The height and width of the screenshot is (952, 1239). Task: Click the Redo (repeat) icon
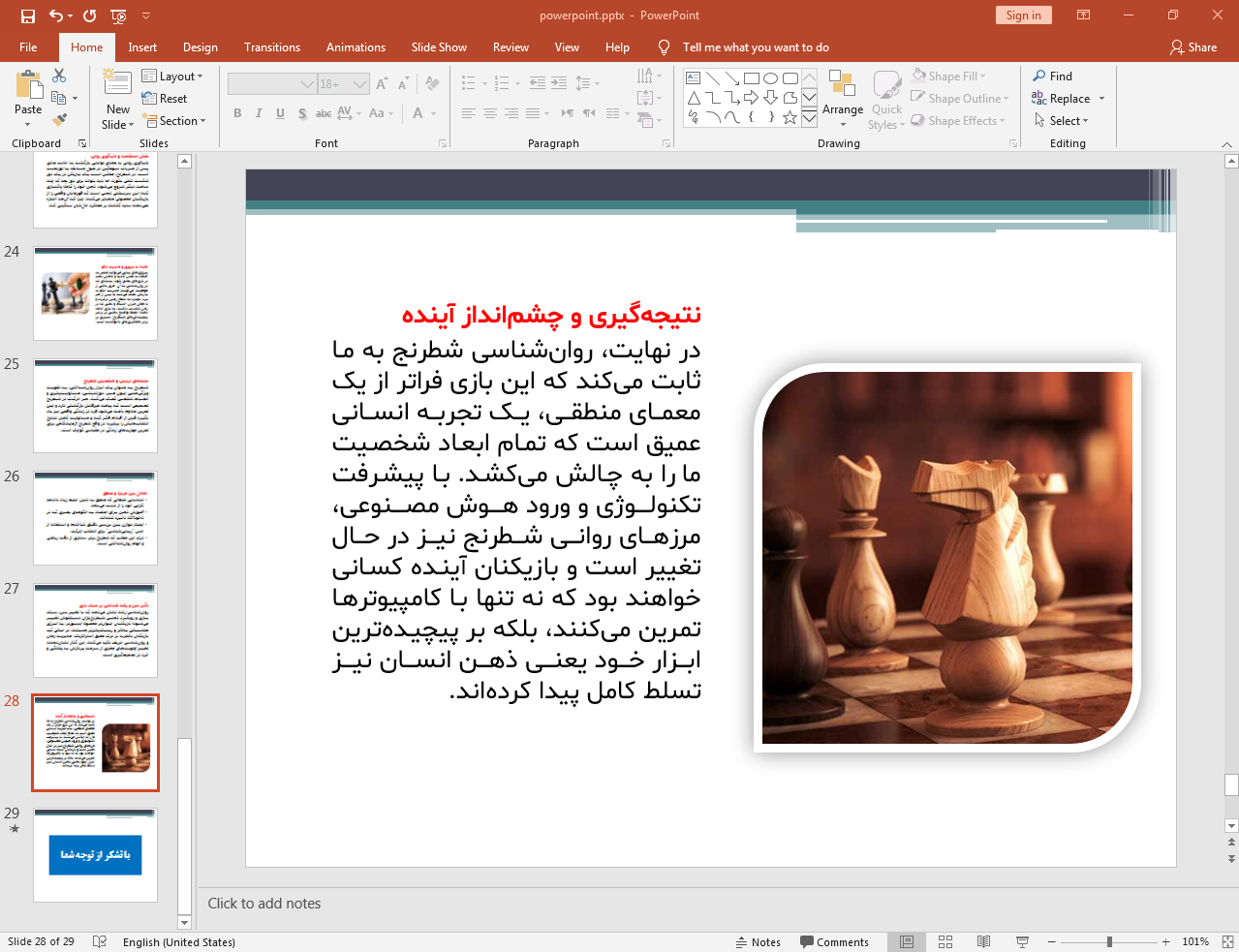[90, 15]
